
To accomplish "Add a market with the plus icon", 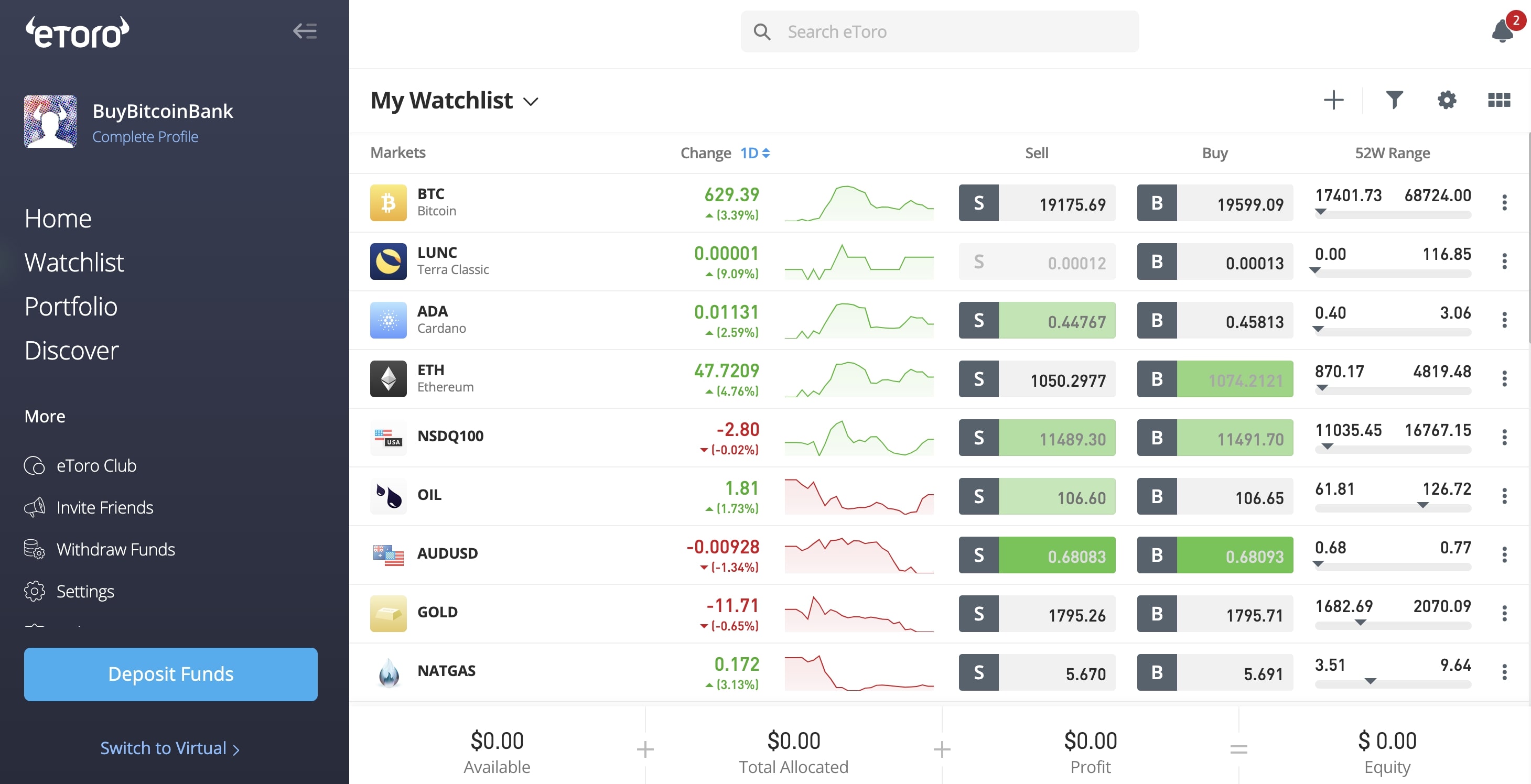I will tap(1334, 100).
